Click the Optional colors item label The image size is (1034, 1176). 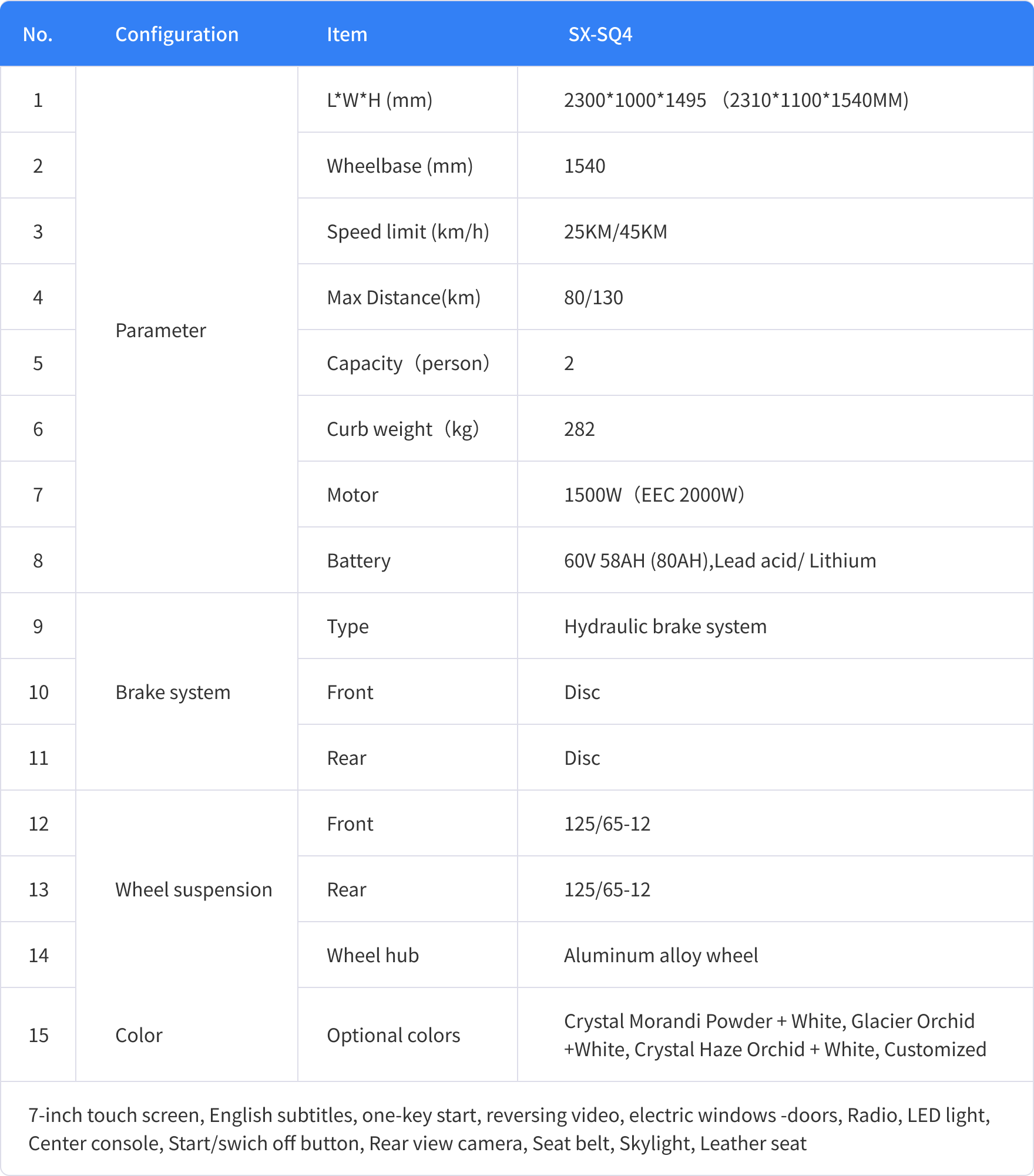pos(393,1036)
